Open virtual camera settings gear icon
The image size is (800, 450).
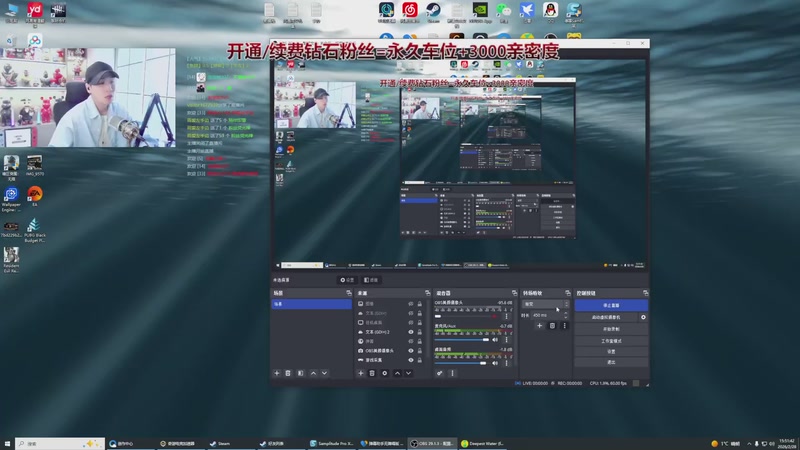pos(643,317)
